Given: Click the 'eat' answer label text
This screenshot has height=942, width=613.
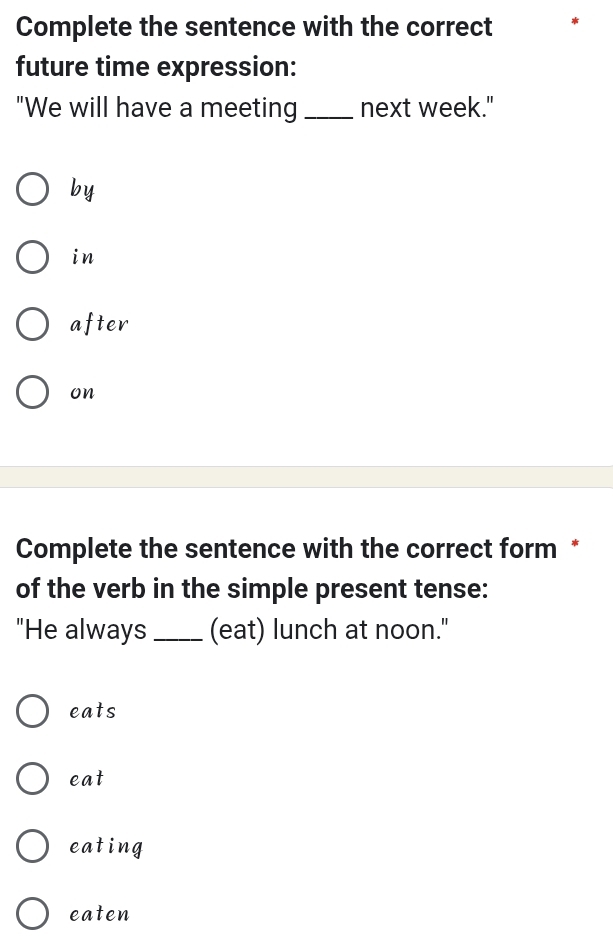Looking at the screenshot, I should click(x=87, y=778).
